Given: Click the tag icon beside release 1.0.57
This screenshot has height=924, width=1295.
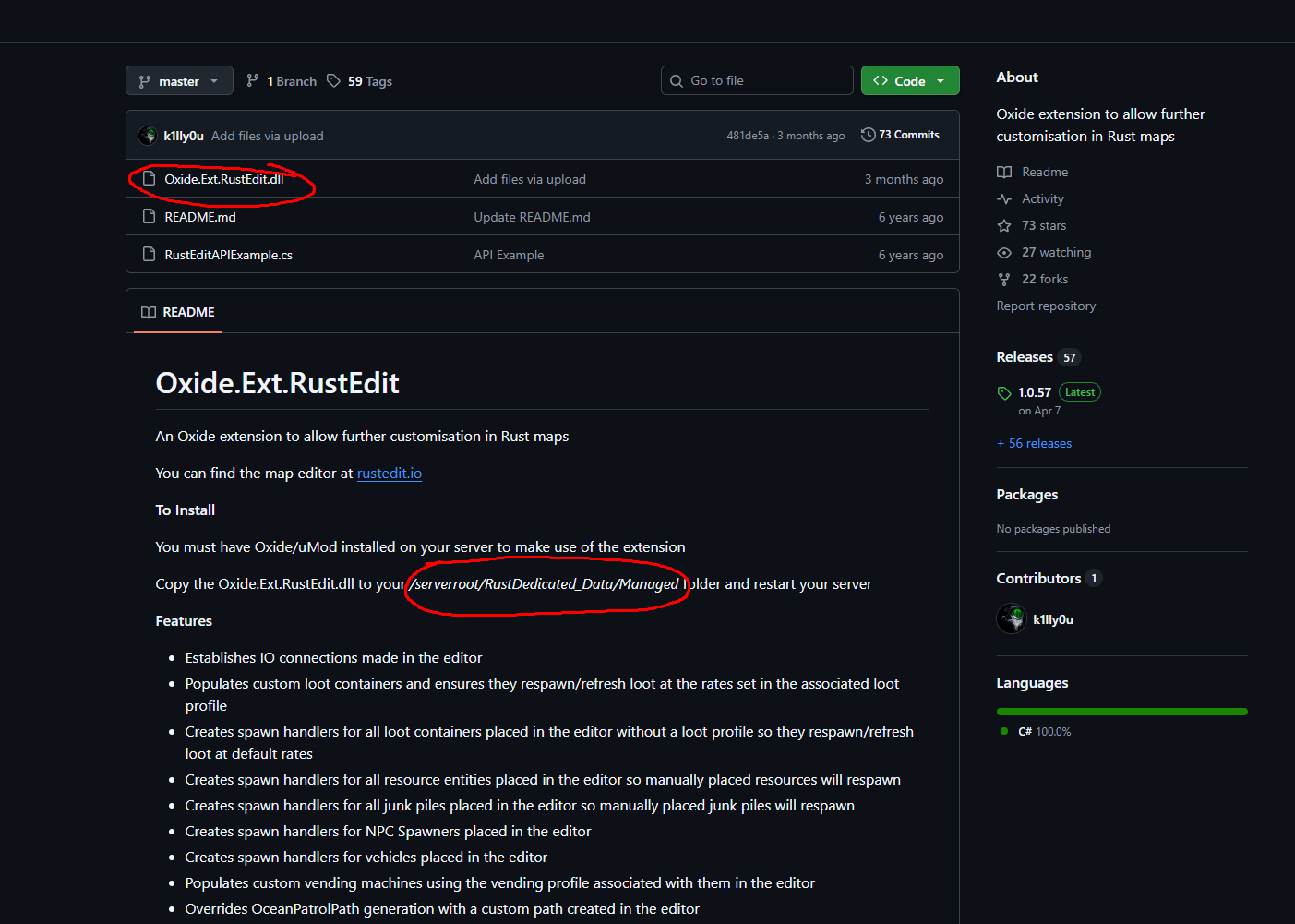Looking at the screenshot, I should 1004,393.
